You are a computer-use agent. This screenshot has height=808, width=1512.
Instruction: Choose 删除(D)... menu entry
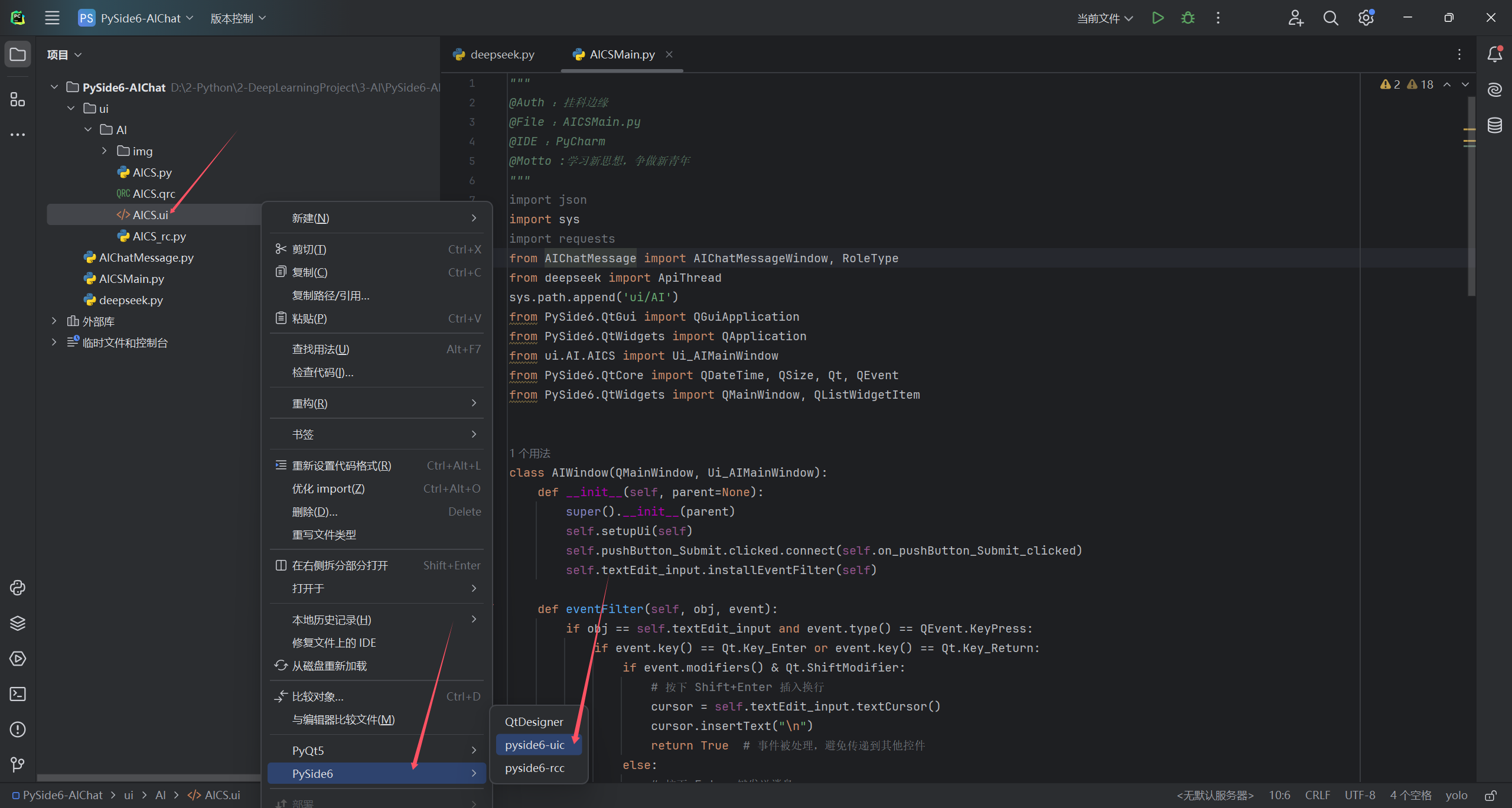tap(377, 511)
